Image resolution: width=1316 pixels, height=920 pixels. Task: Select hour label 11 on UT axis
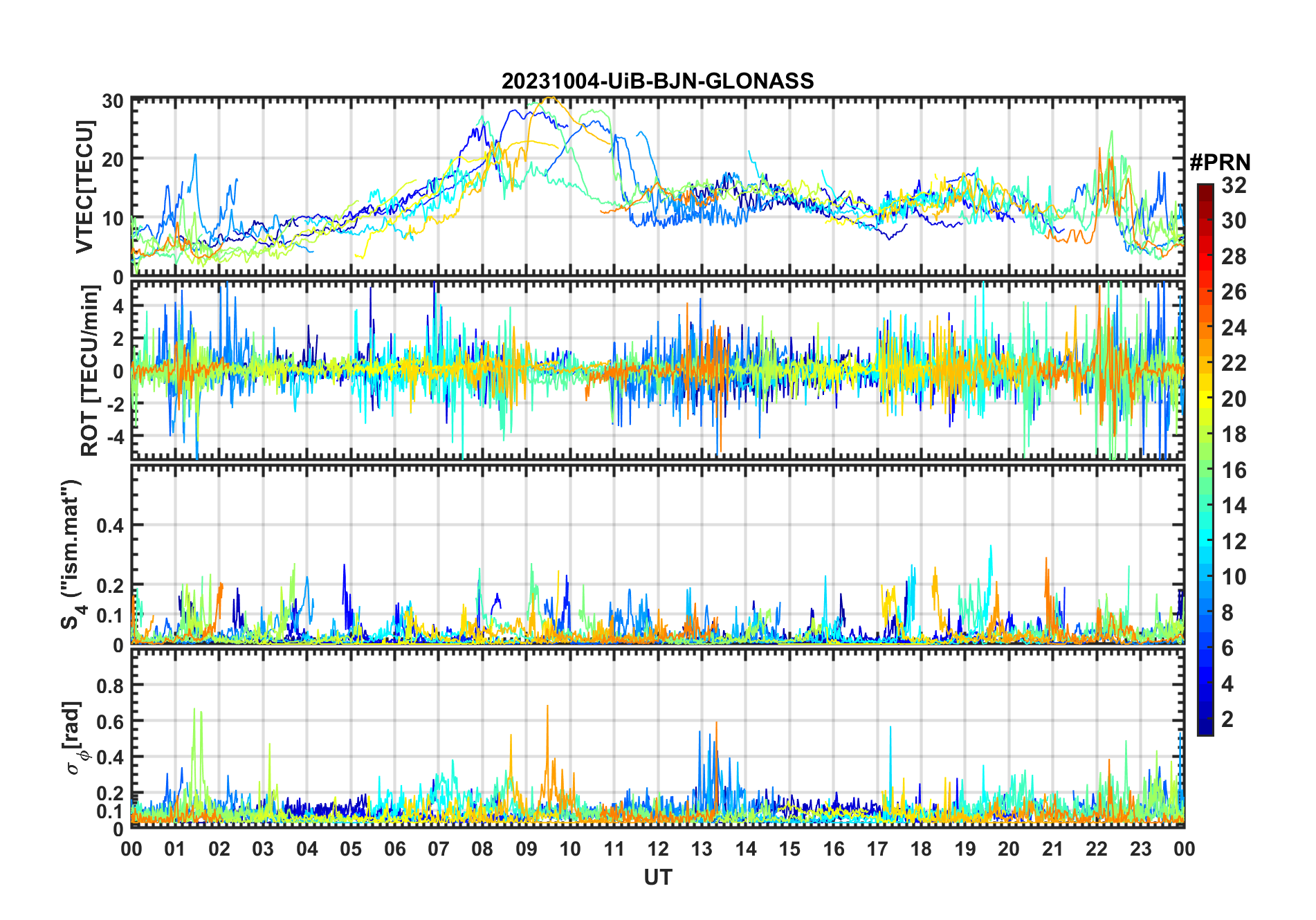[x=614, y=849]
